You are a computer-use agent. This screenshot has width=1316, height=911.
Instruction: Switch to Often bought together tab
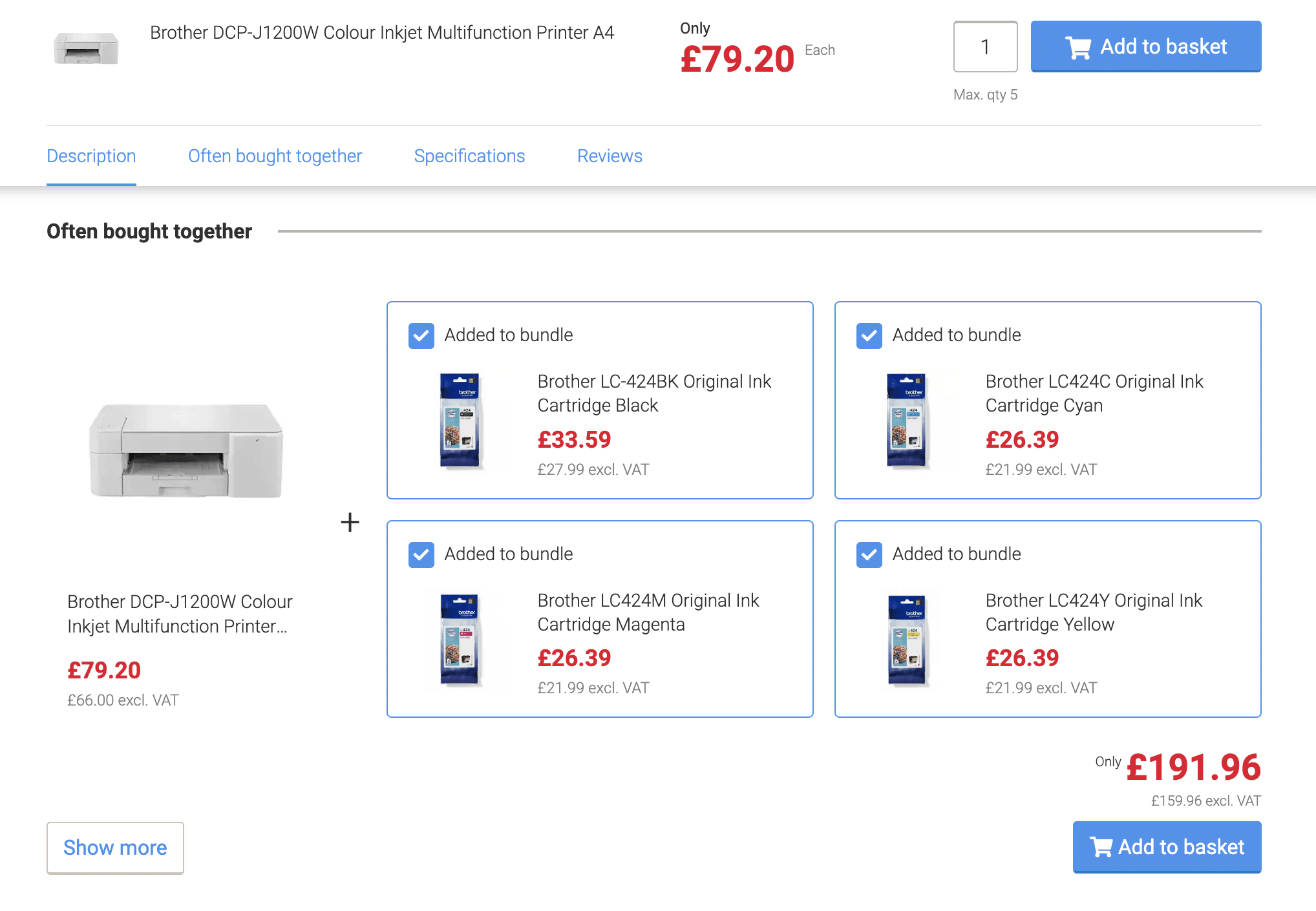[275, 156]
